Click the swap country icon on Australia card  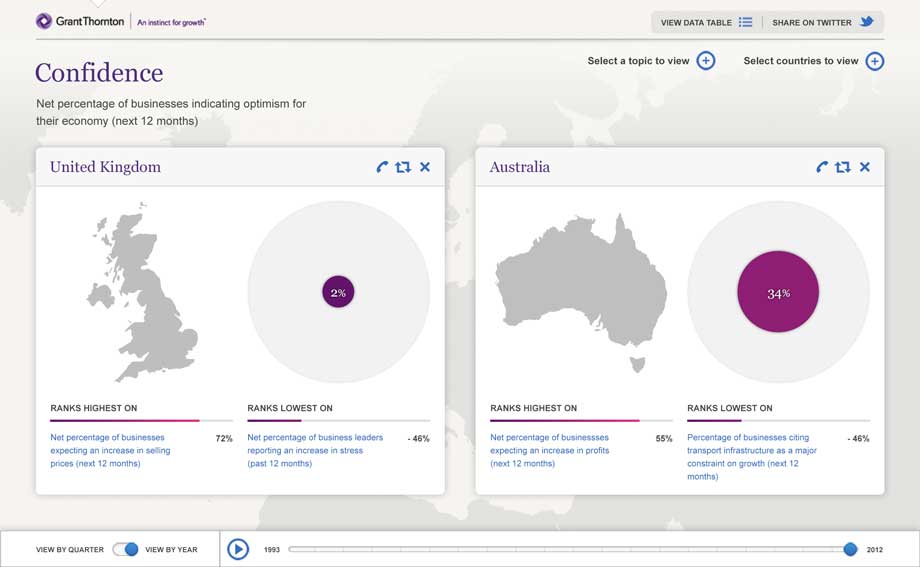pos(843,167)
